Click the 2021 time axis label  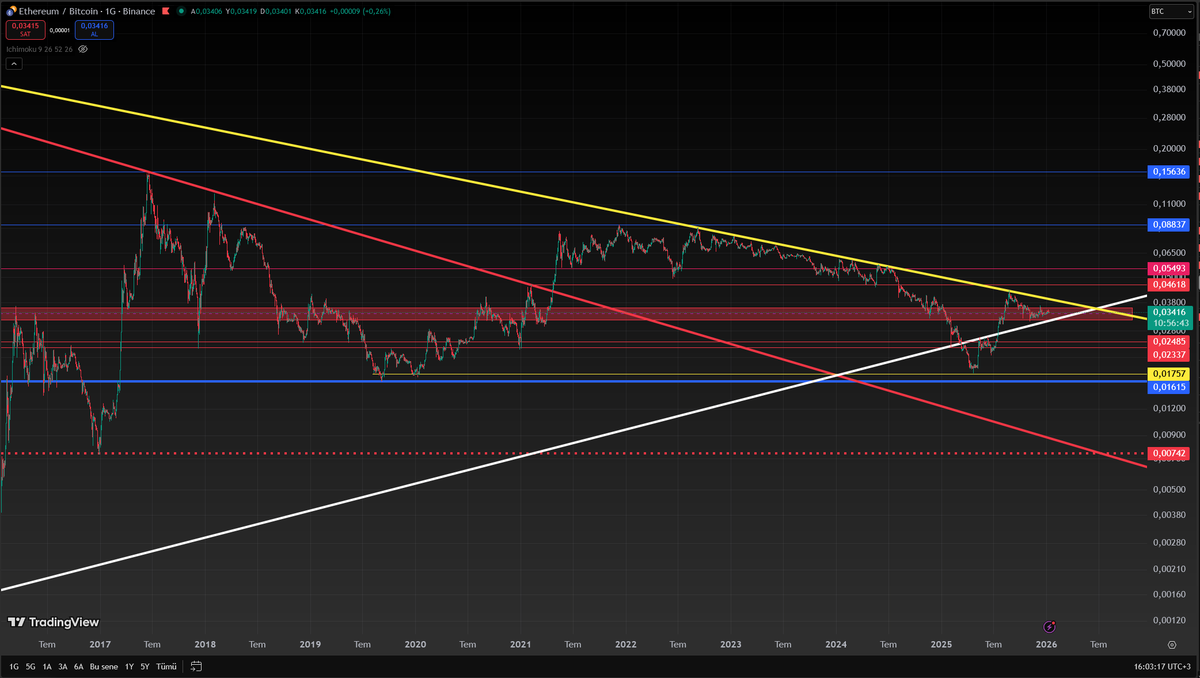(521, 645)
